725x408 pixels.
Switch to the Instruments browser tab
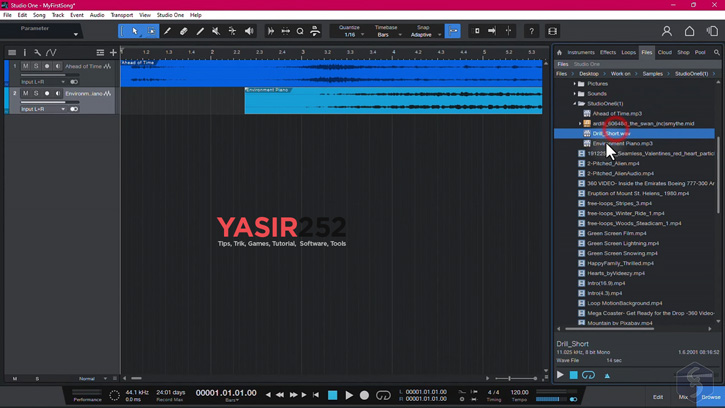point(581,52)
